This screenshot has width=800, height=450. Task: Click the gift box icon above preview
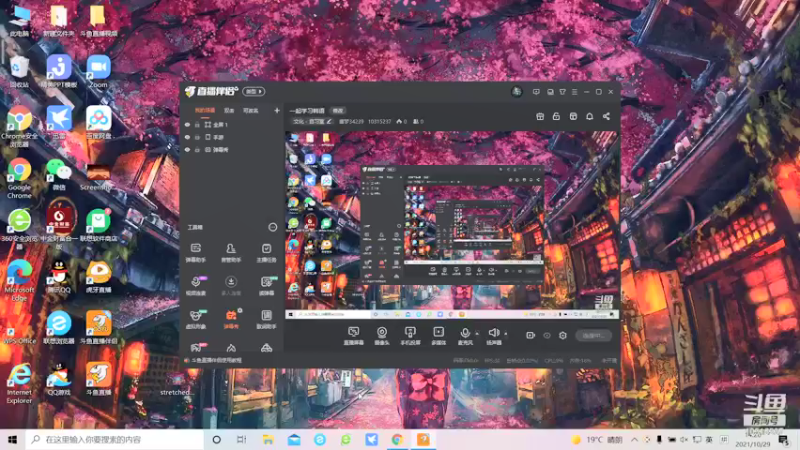click(x=540, y=116)
